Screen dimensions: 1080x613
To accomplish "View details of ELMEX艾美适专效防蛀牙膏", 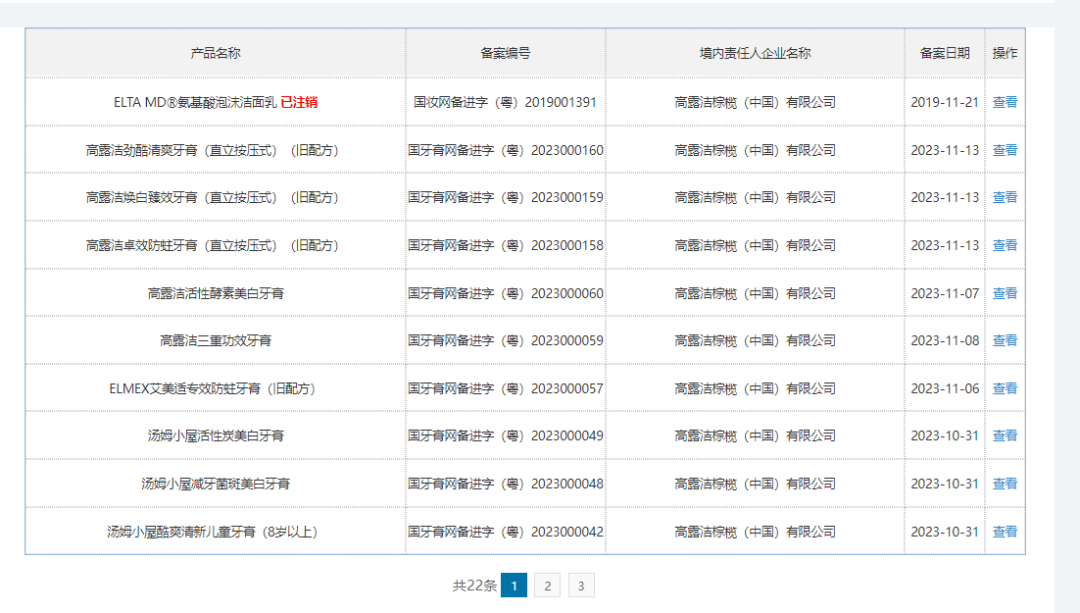I will pyautogui.click(x=1004, y=388).
